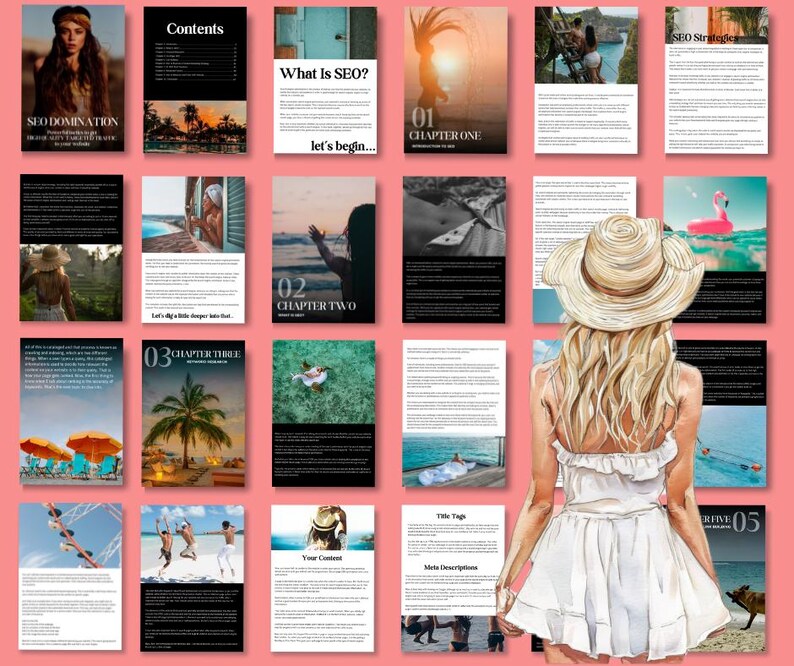Open the '02 Chapter Two' page thumbnail
The height and width of the screenshot is (666, 794).
(x=324, y=249)
